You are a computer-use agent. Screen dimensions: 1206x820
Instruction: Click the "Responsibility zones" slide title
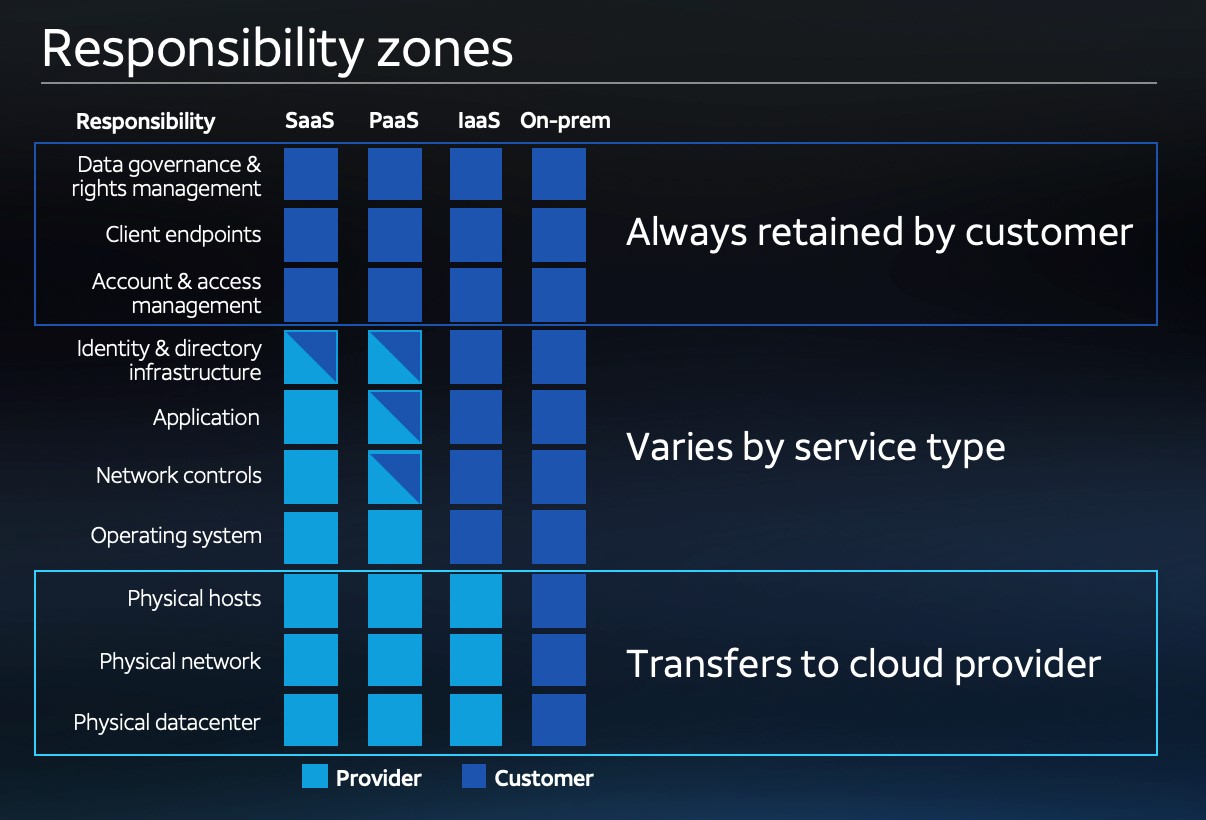click(x=277, y=49)
